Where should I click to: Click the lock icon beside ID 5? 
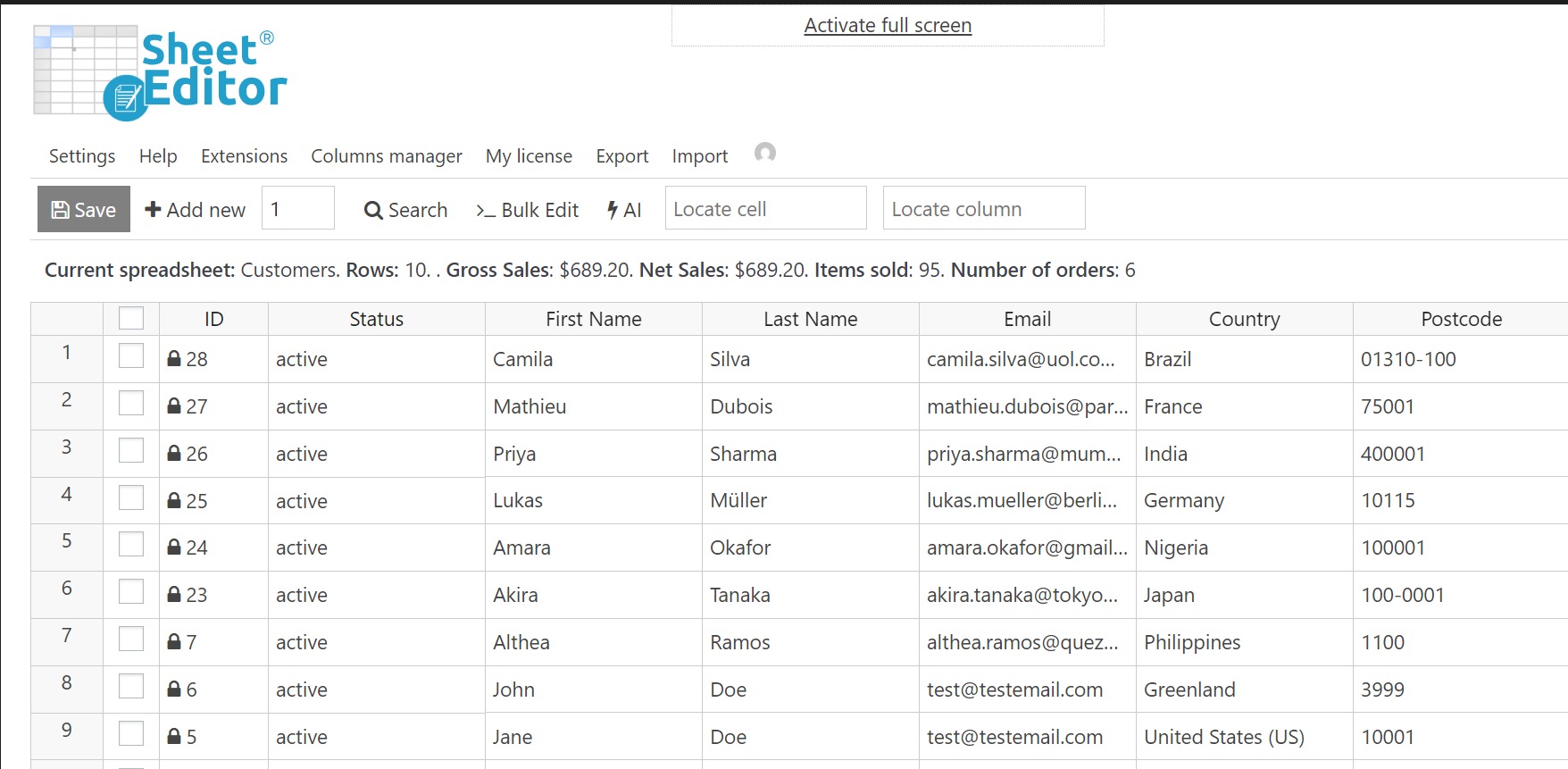[174, 737]
